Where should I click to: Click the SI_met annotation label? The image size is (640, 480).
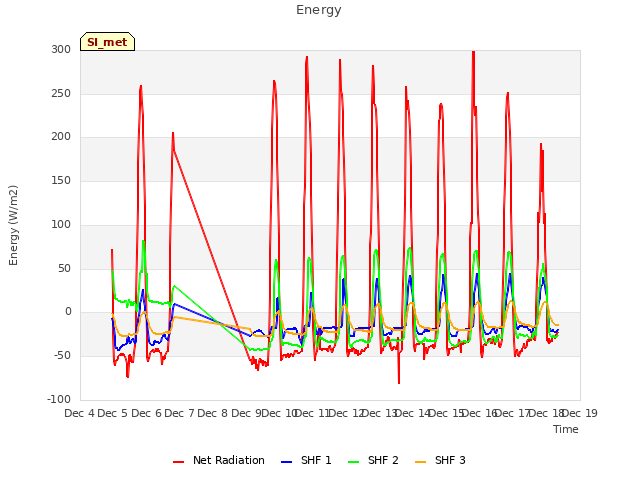[x=107, y=42]
